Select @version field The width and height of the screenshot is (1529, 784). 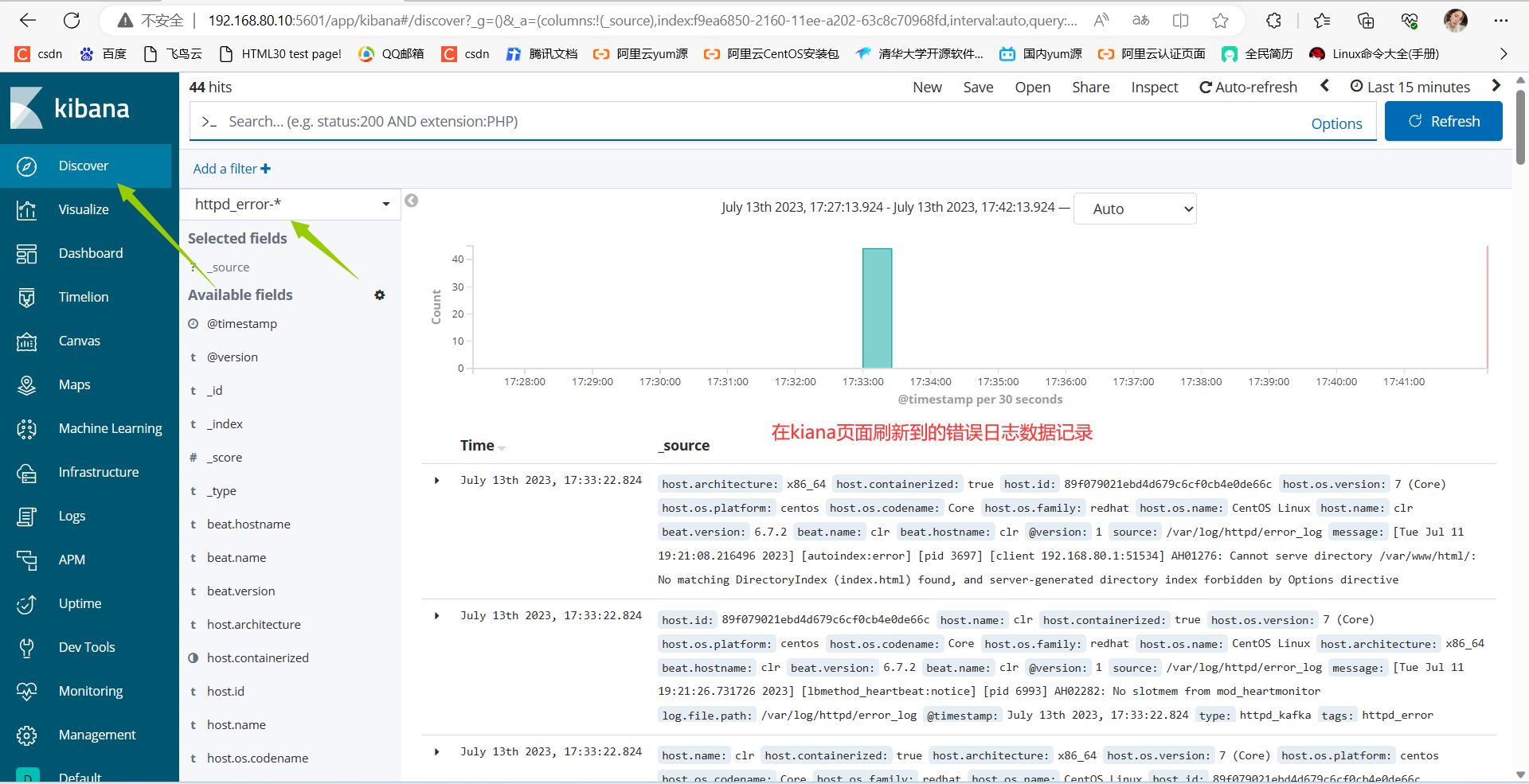point(233,357)
